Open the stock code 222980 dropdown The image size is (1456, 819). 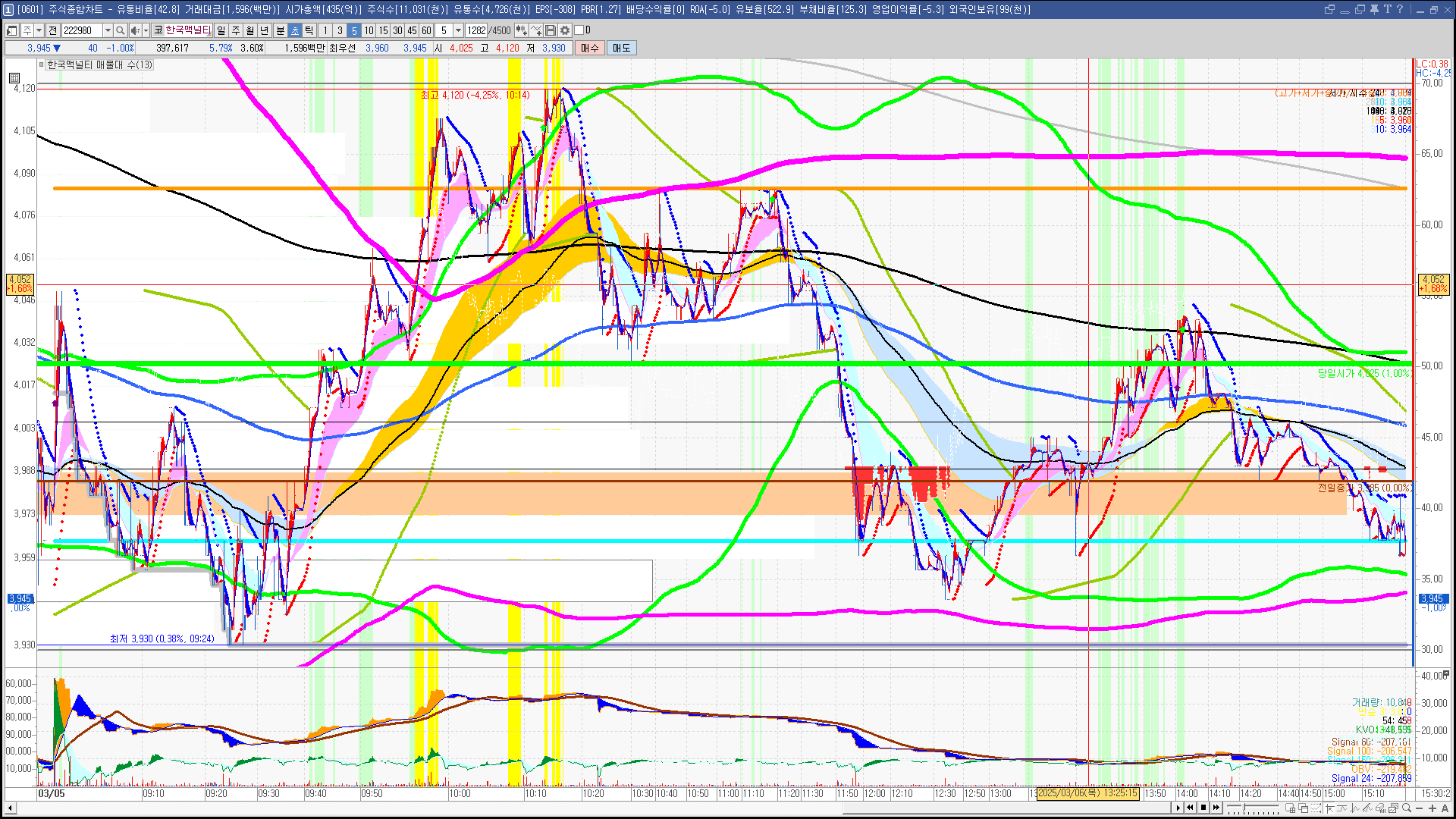coord(108,30)
